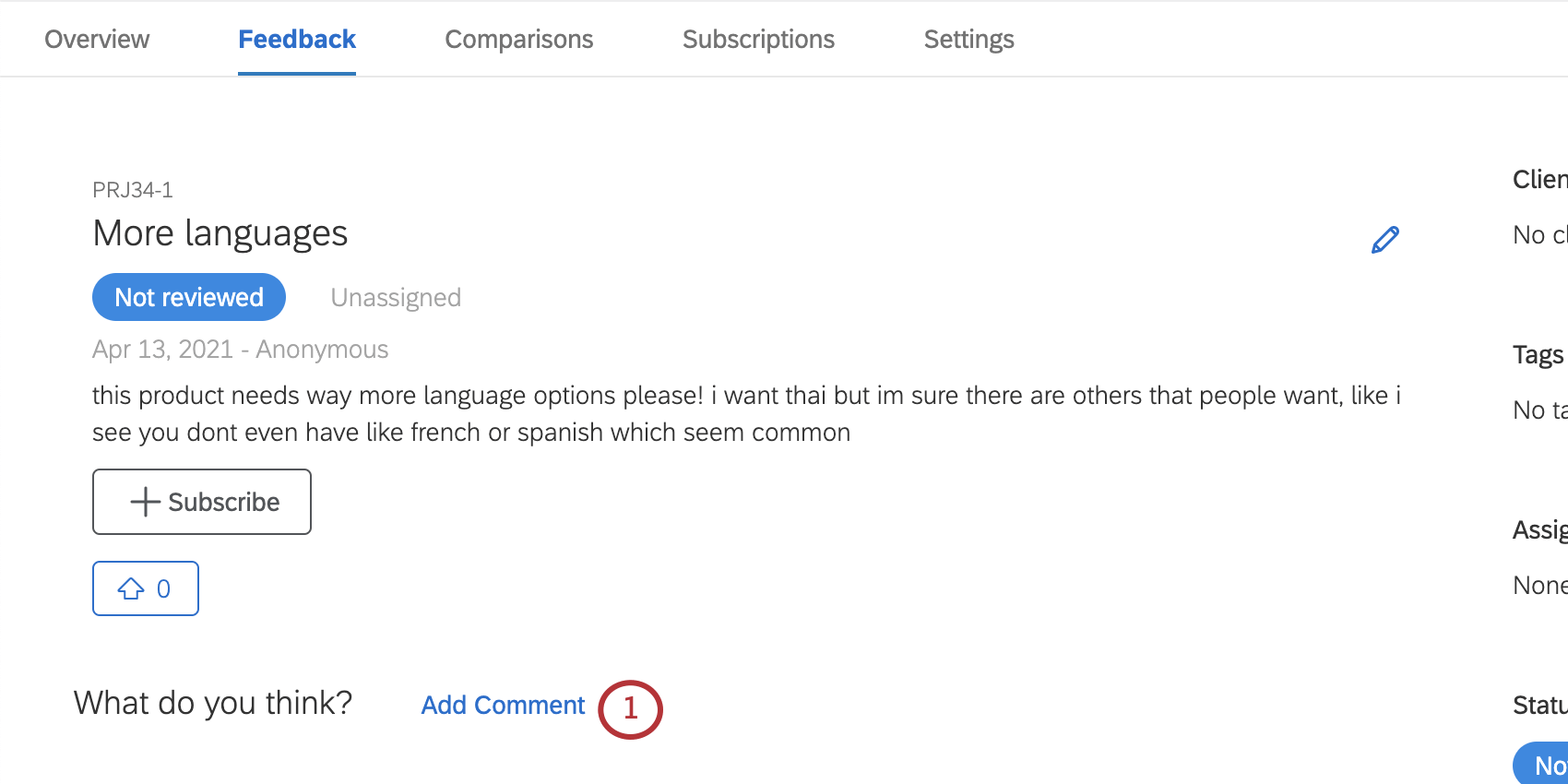Open the blue status badge in sidebar
Screen dimensions: 1568x784
pos(1548,763)
